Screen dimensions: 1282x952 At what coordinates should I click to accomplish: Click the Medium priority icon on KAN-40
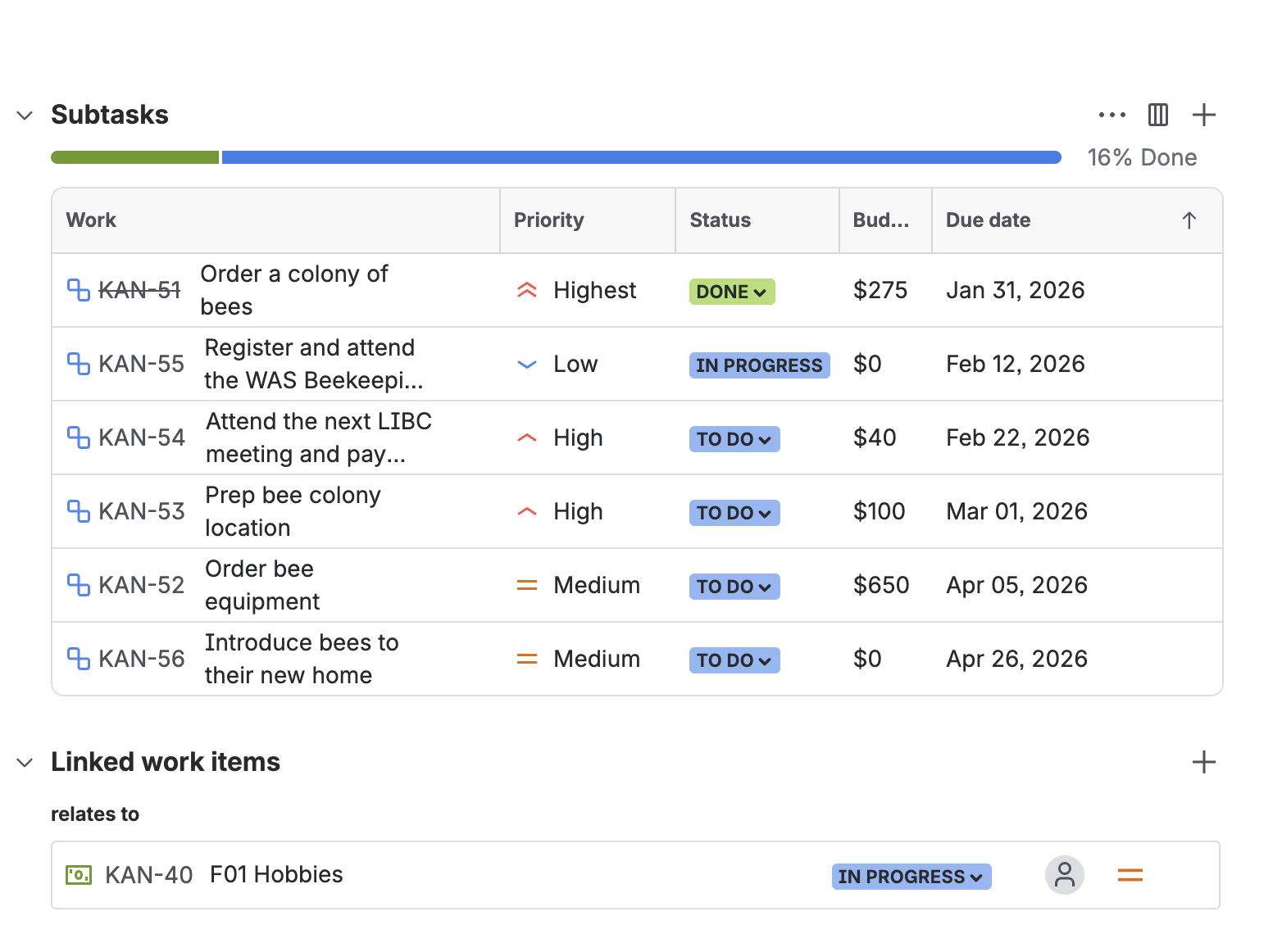click(x=1130, y=875)
